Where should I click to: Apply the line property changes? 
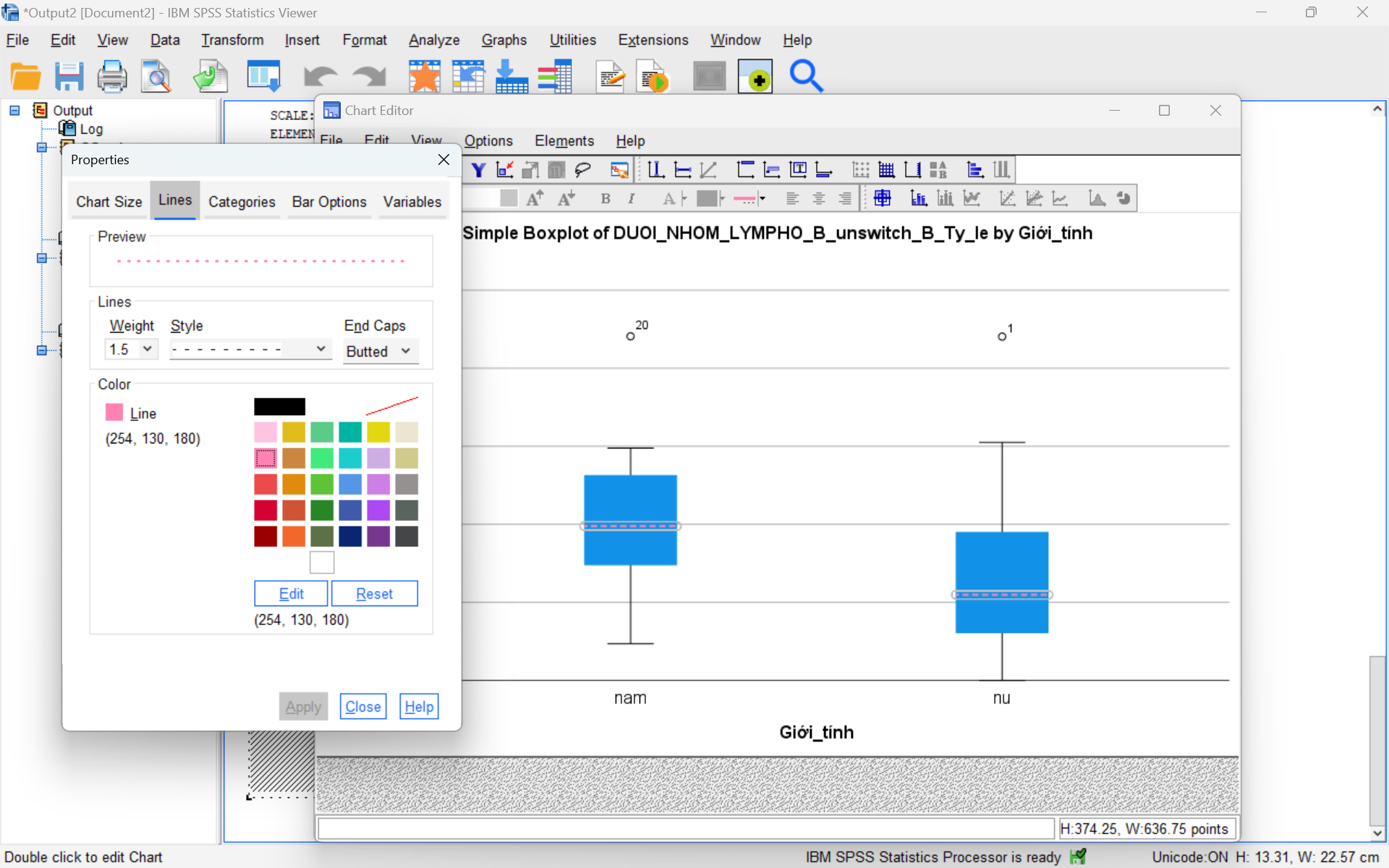click(303, 706)
